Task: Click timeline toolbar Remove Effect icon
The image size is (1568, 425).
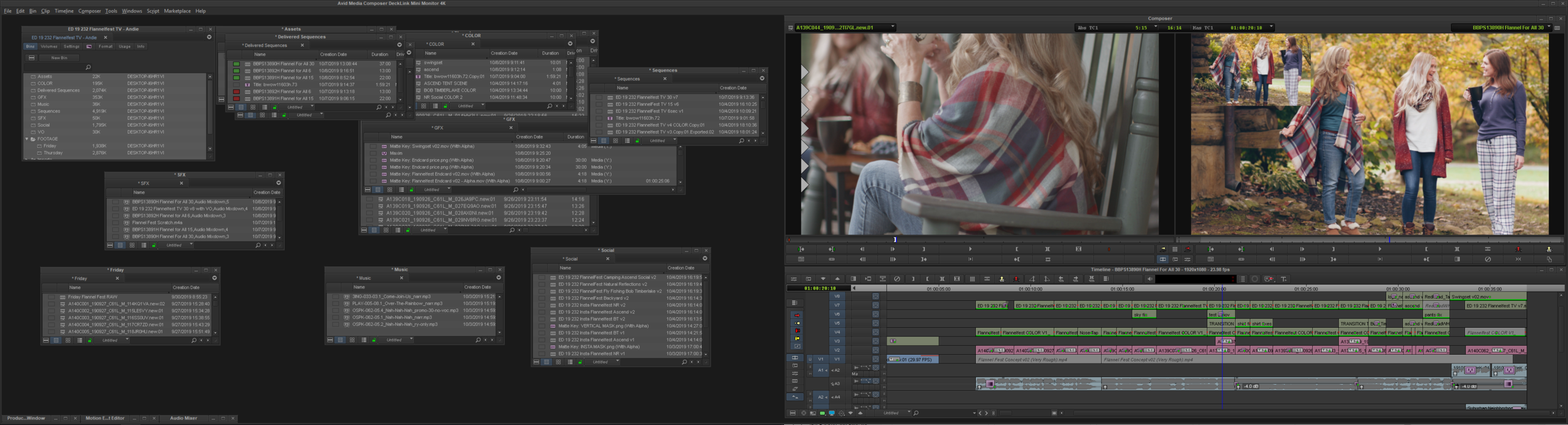Action: point(897,280)
